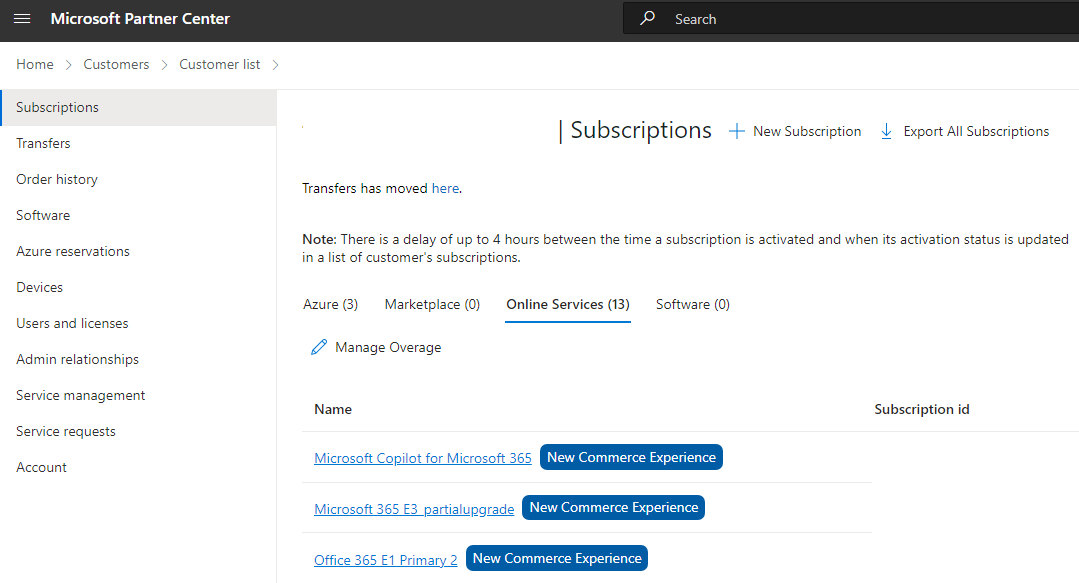Select Subscriptions in the sidebar
This screenshot has height=583, width=1079.
point(138,107)
